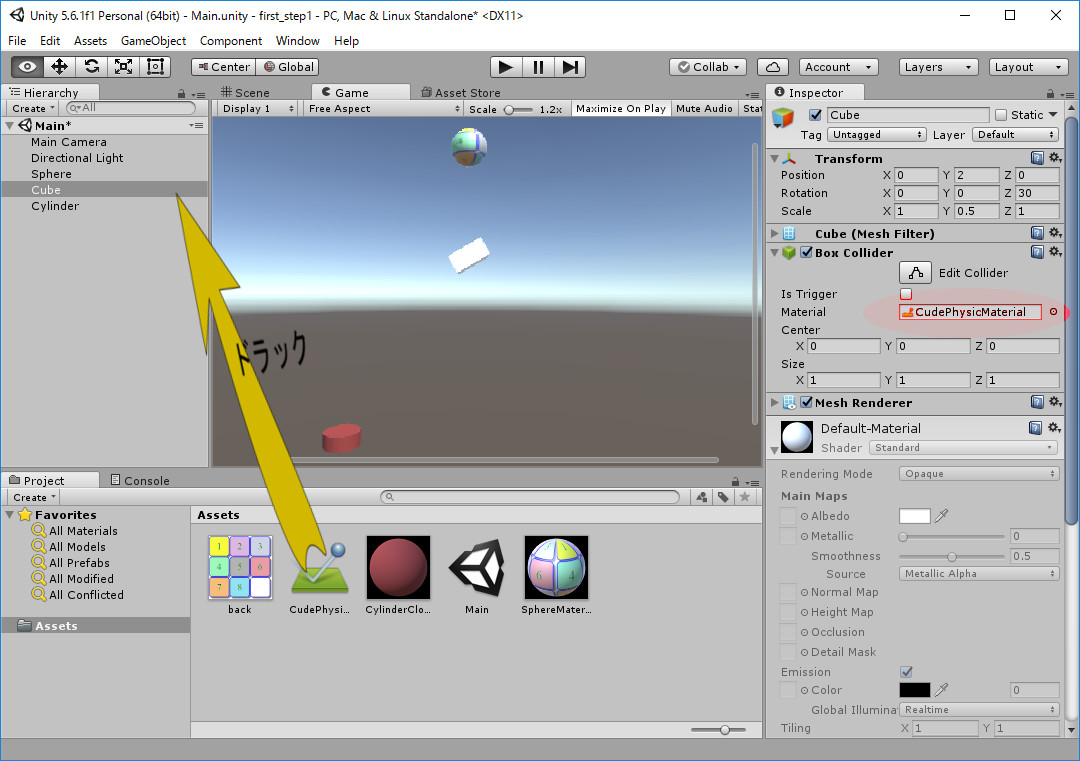Select the Hand (view) tool
1080x761 pixels.
click(27, 67)
